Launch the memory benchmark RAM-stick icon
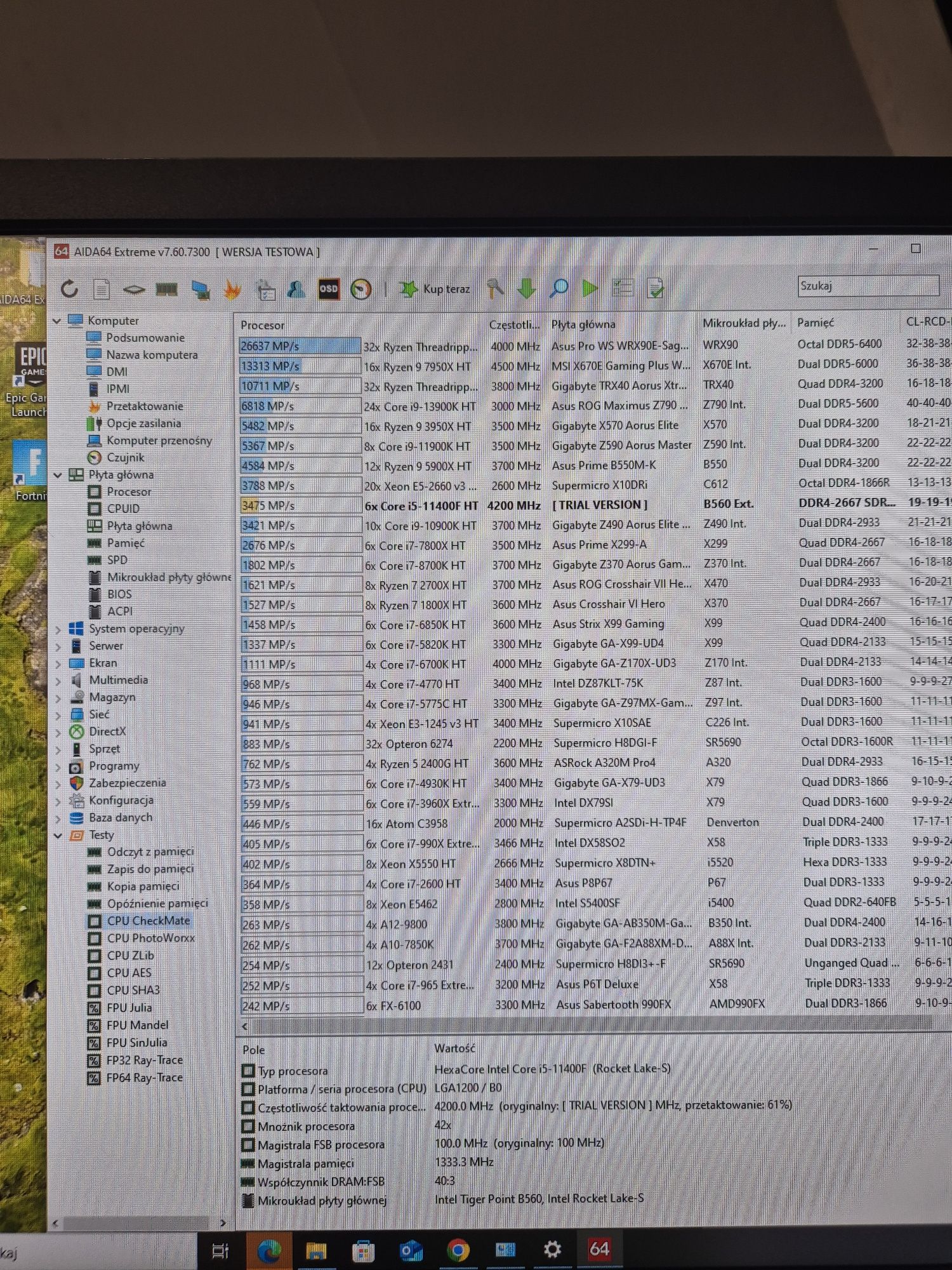The height and width of the screenshot is (1270, 952). coord(166,290)
